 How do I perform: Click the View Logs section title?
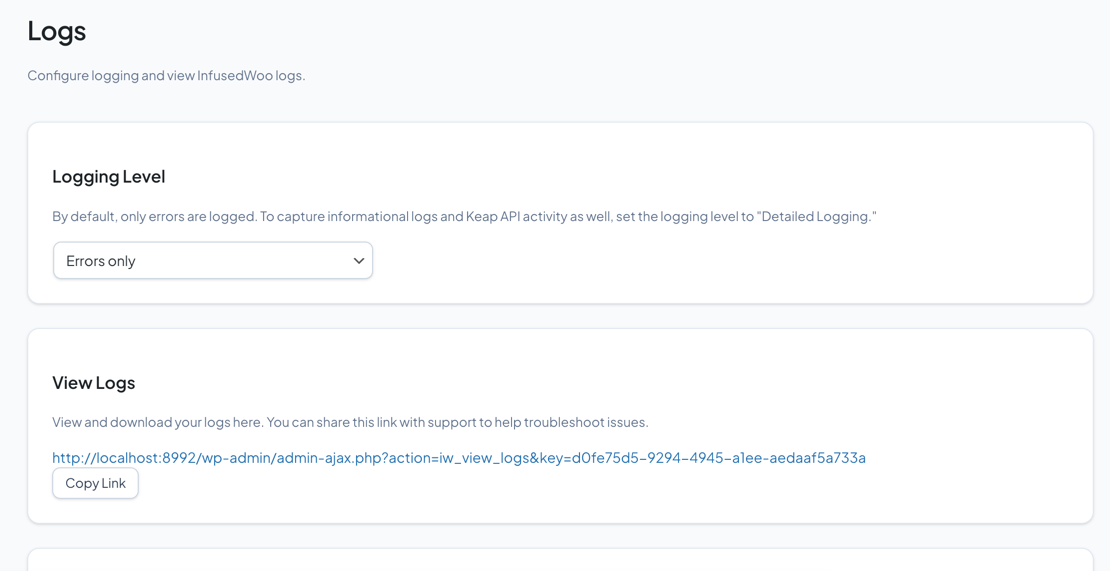pos(93,383)
